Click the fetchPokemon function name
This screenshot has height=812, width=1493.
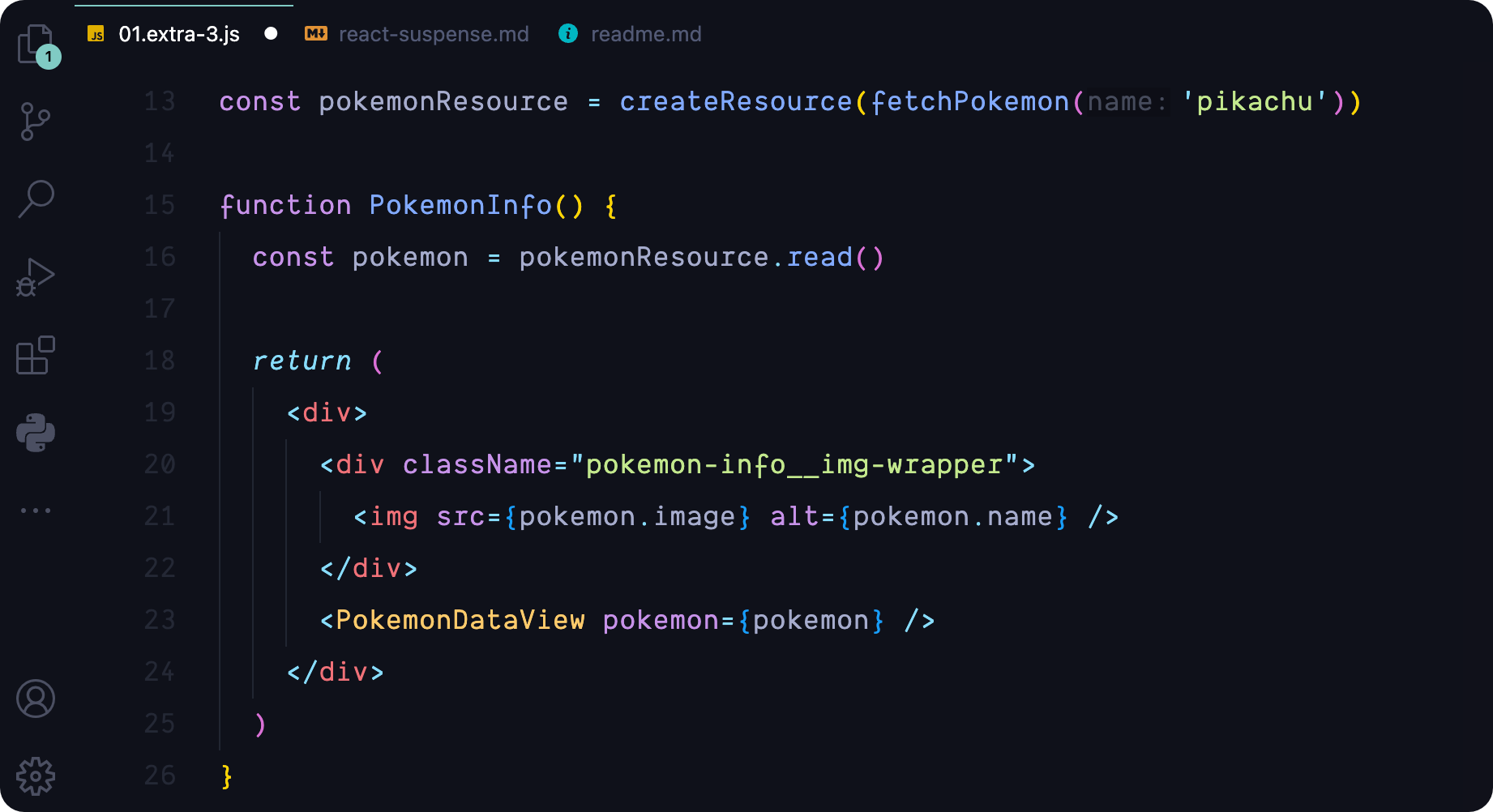tap(970, 101)
